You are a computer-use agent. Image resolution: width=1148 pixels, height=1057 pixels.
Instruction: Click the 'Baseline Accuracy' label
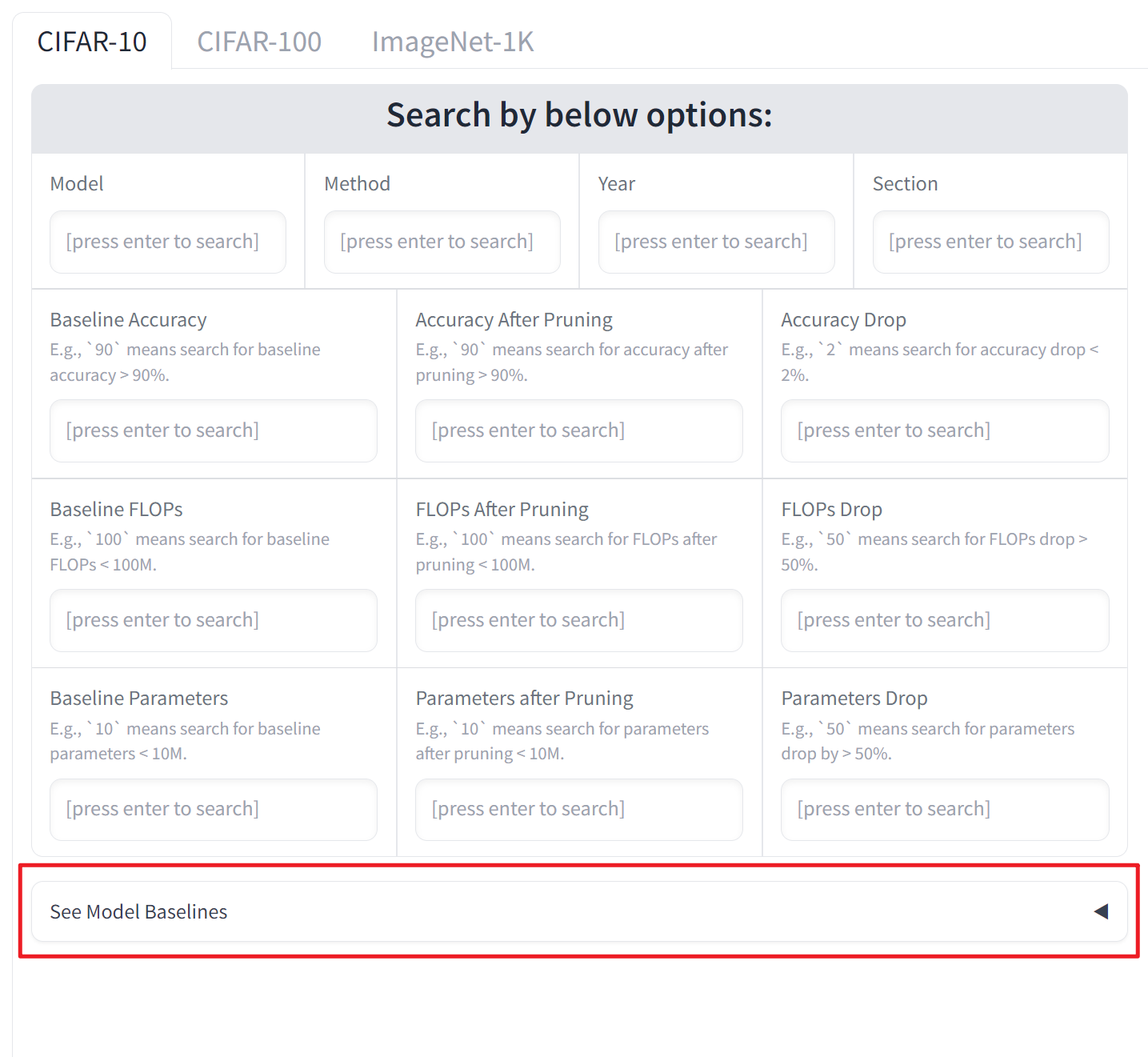pyautogui.click(x=128, y=320)
